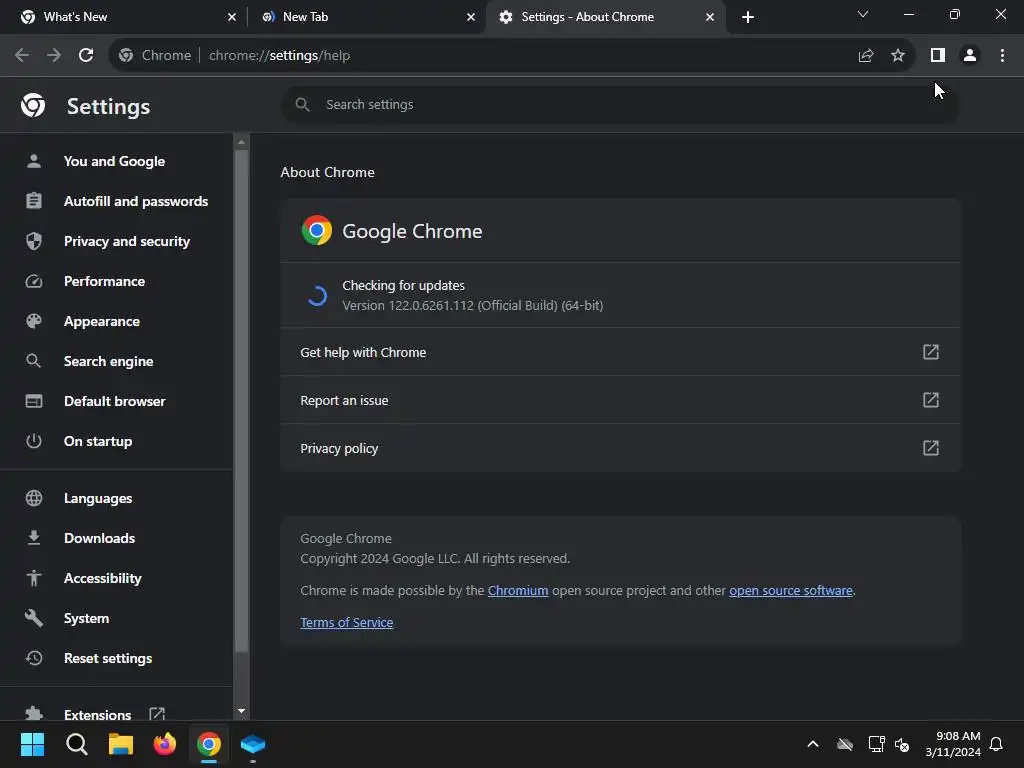Open Terms of Service link
The height and width of the screenshot is (768, 1024).
(347, 622)
